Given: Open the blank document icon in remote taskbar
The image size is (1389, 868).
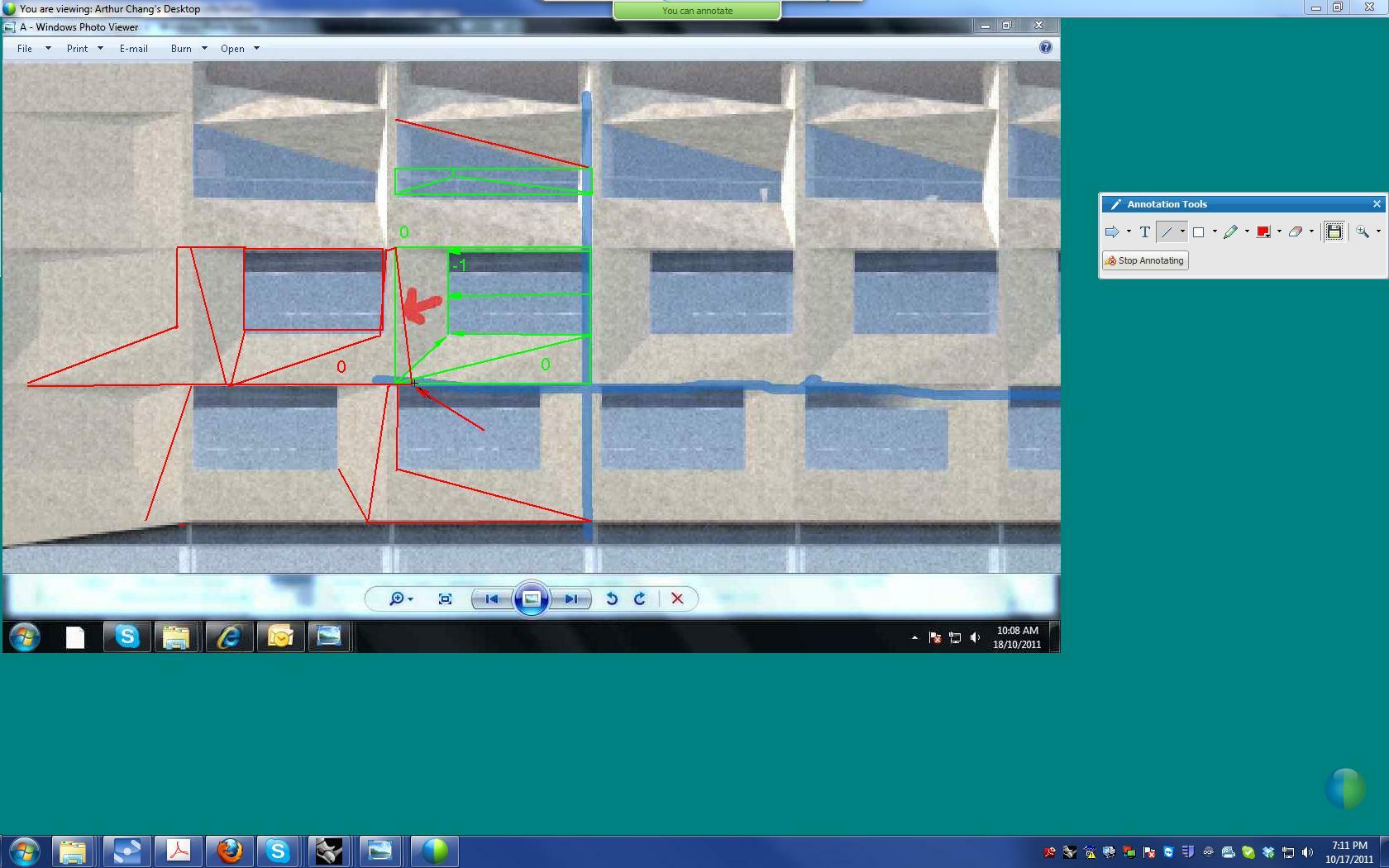Looking at the screenshot, I should click(75, 637).
